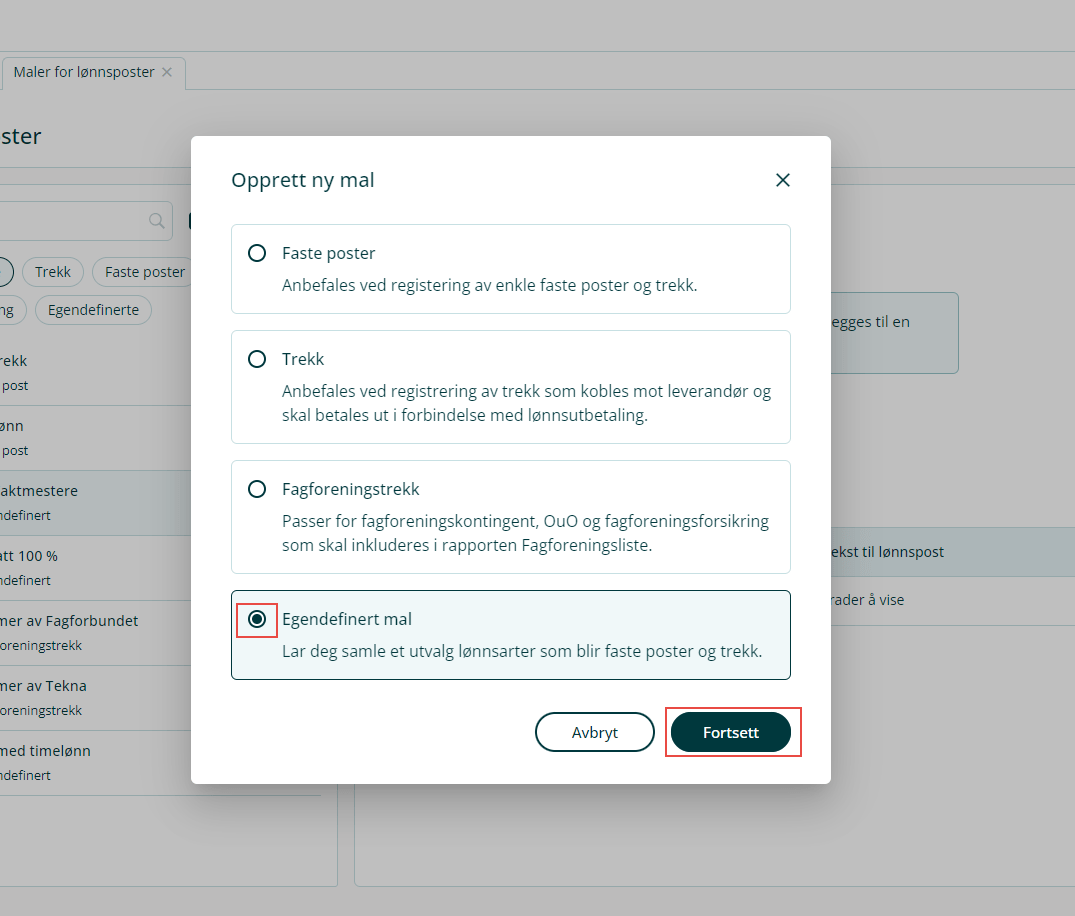Close the Maler for lønnsposter tab

(167, 72)
